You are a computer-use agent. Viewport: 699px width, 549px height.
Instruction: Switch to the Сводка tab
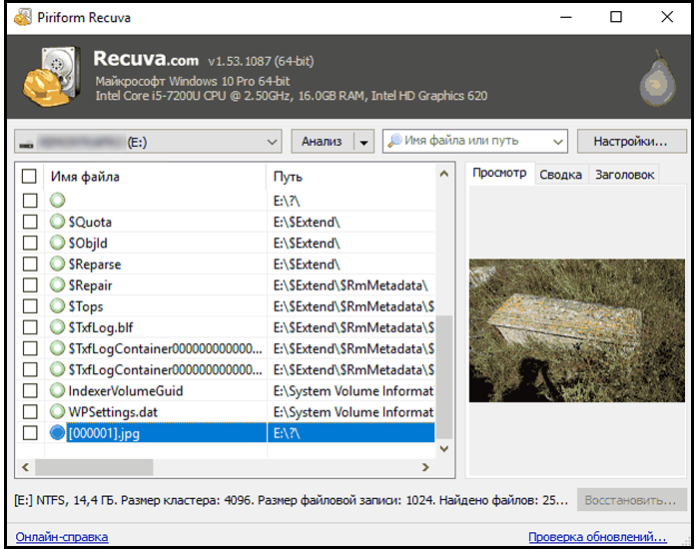[561, 174]
